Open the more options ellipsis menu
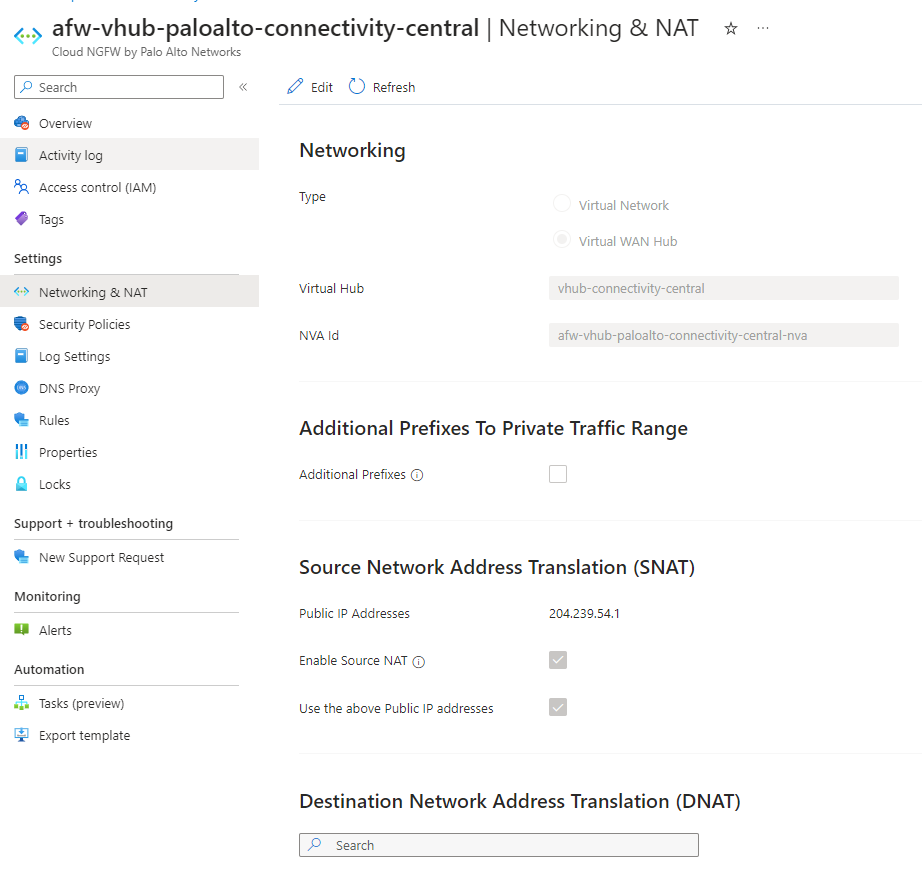Viewport: 922px width, 879px height. tap(764, 29)
